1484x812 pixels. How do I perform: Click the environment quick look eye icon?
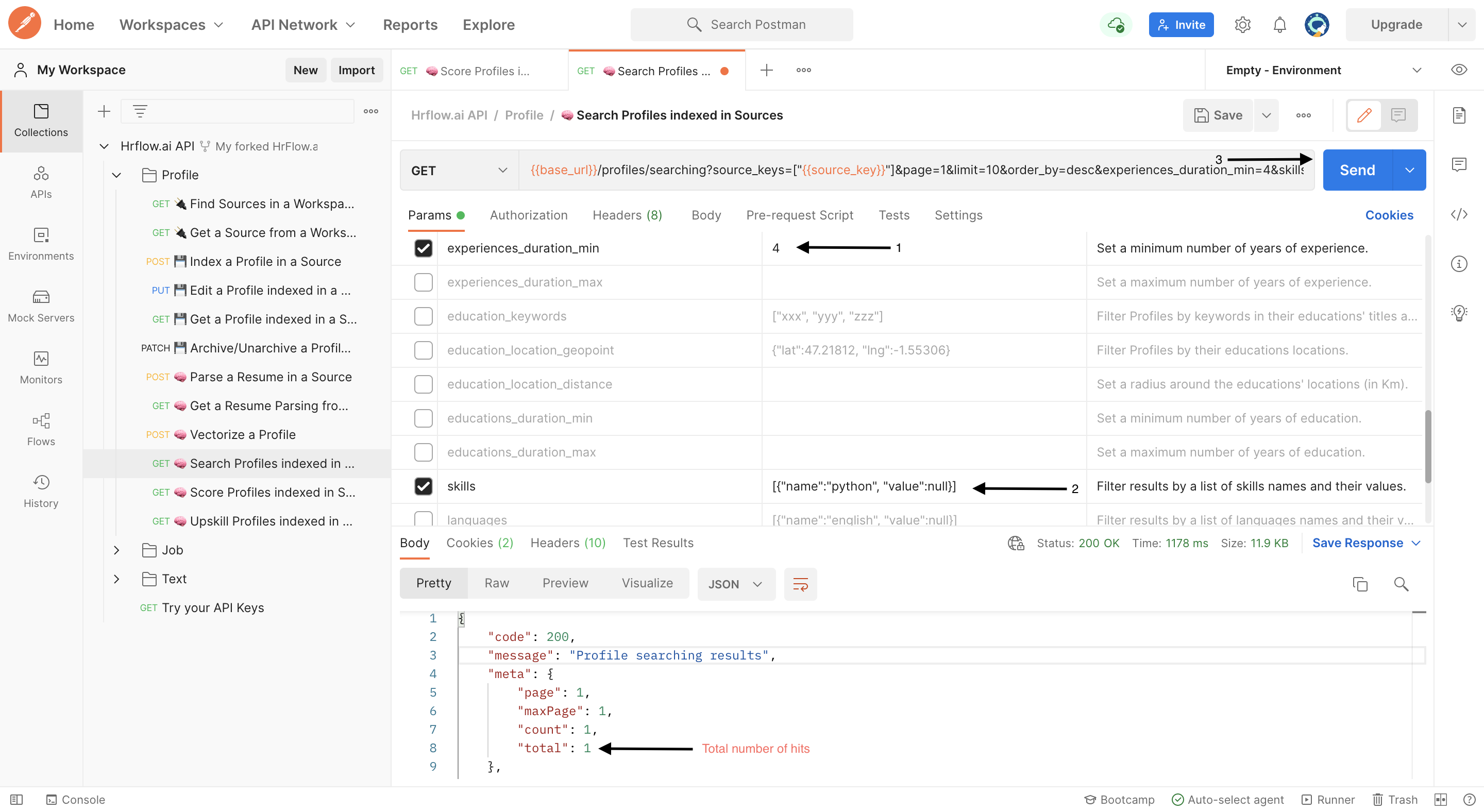click(1458, 70)
